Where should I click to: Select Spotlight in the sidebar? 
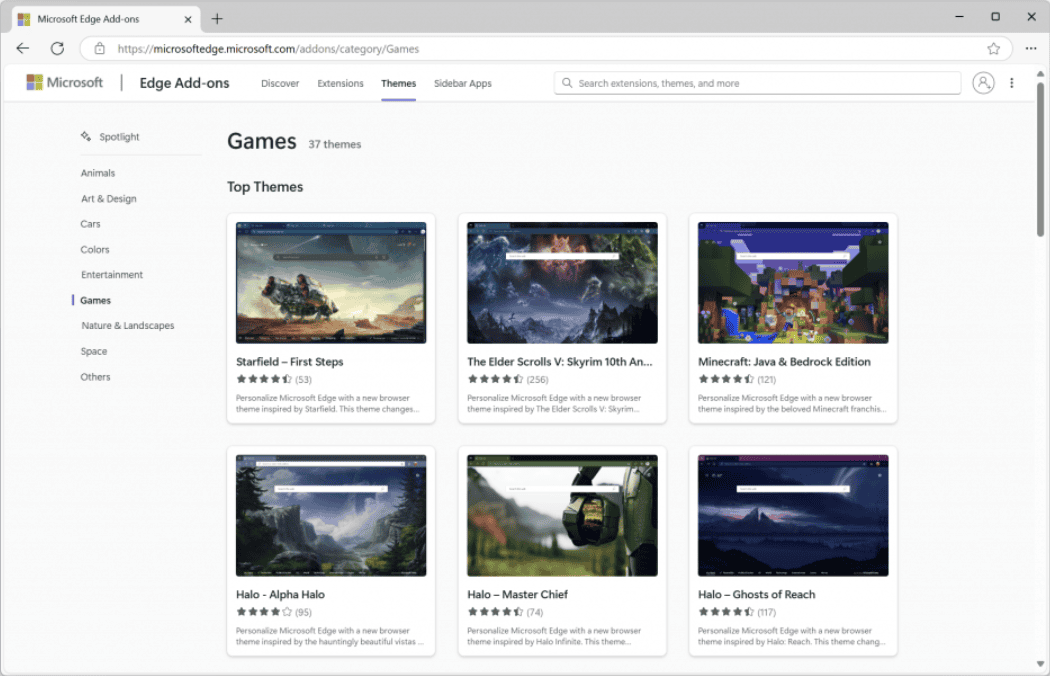[119, 137]
